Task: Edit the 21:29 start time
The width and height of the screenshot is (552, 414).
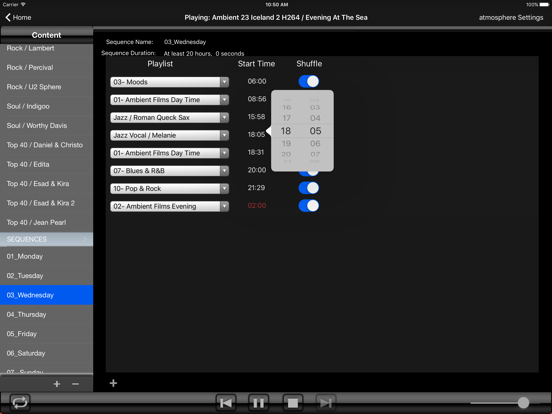Action: click(256, 188)
